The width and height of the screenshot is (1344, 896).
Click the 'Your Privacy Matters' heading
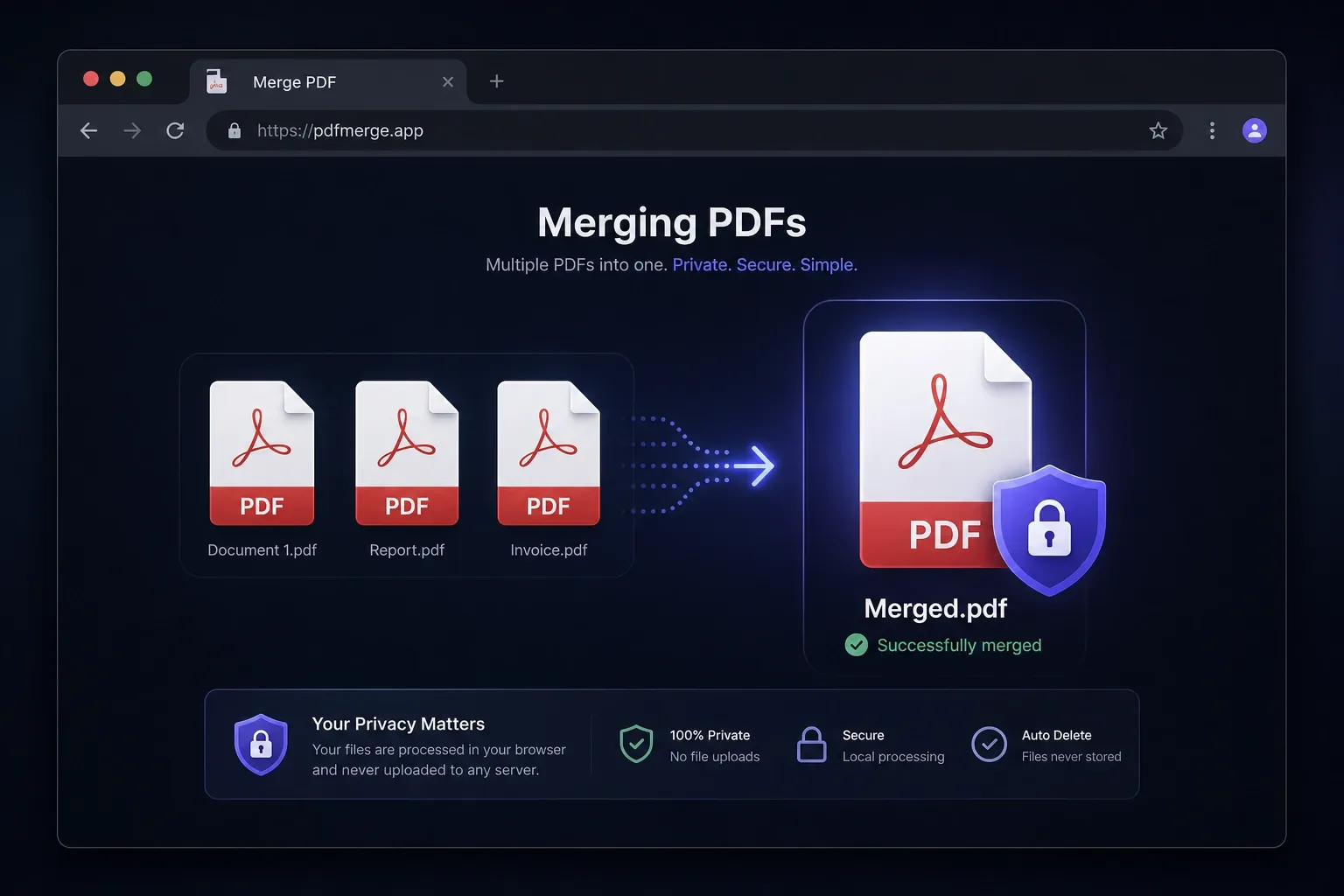[x=398, y=724]
